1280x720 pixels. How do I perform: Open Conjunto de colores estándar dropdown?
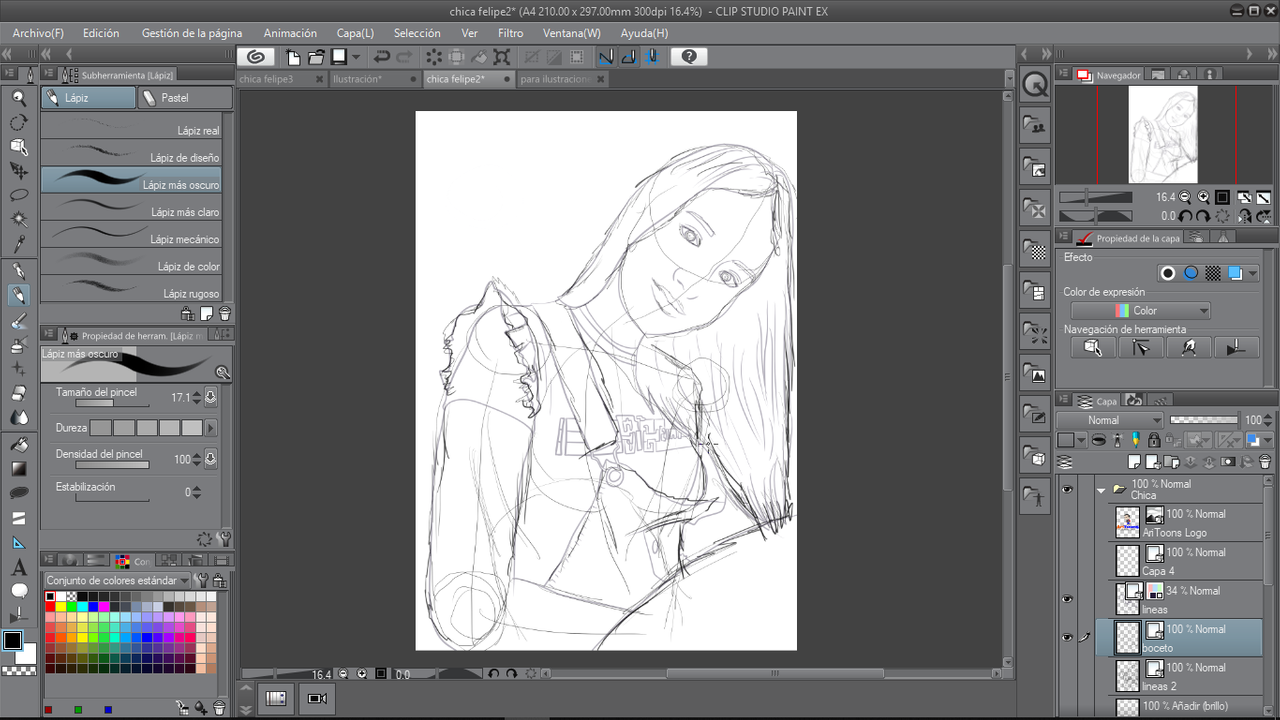pos(118,580)
